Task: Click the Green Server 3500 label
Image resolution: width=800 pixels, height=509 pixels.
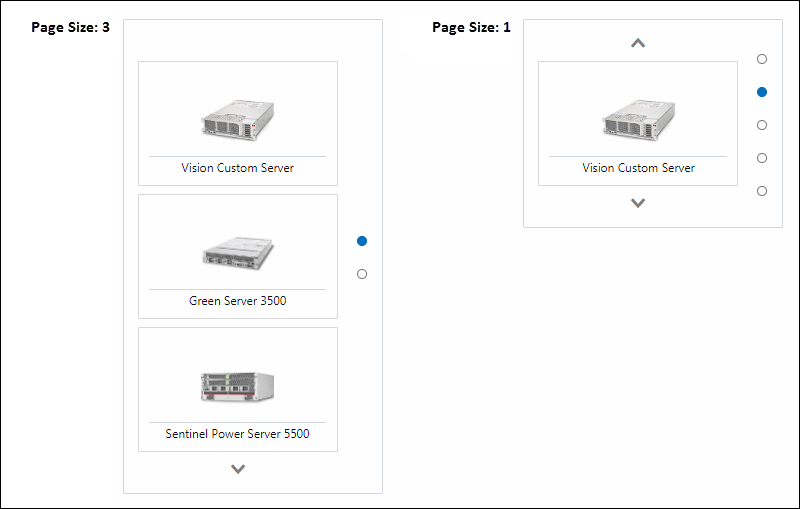Action: coord(238,301)
